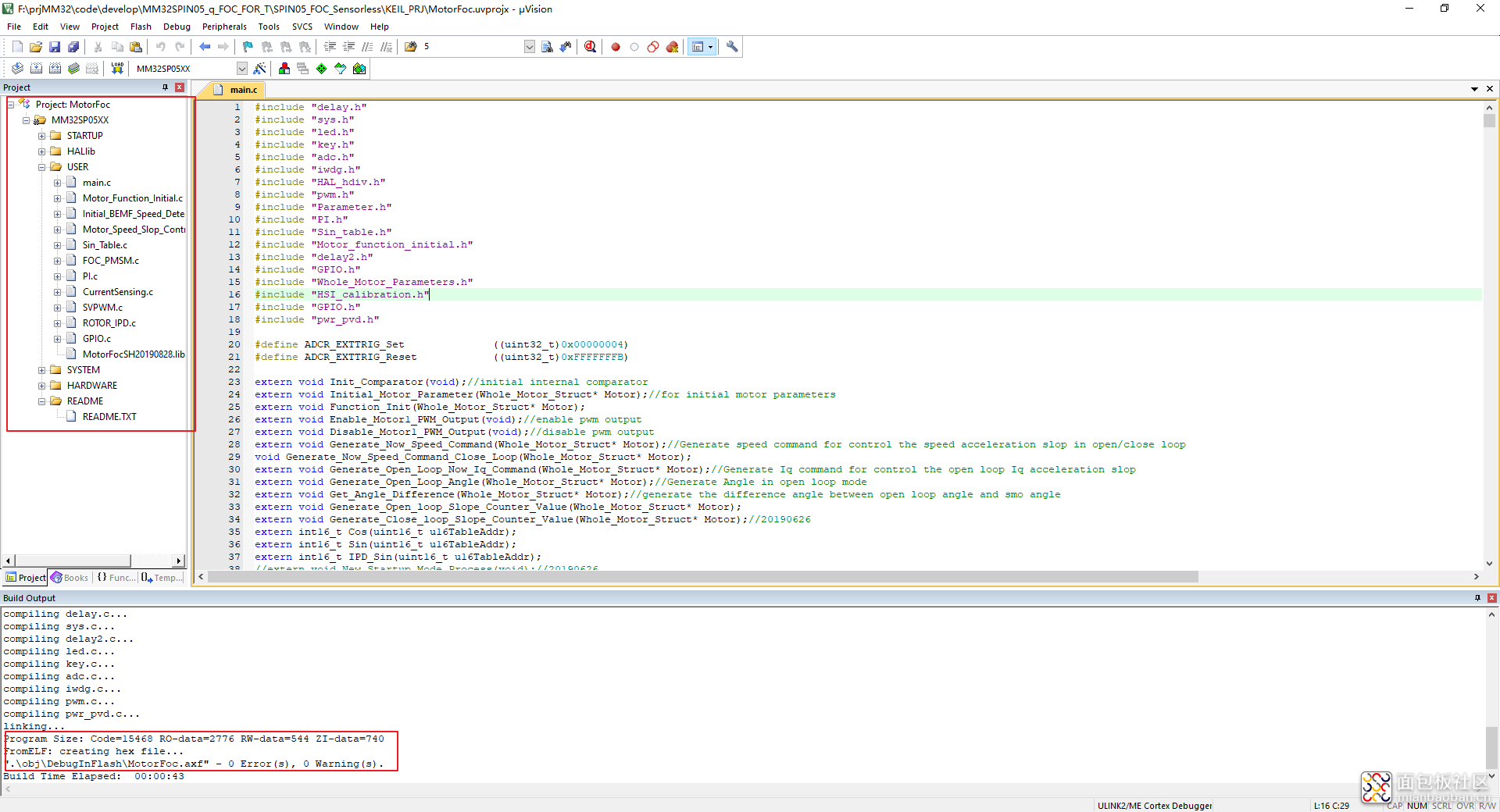Open Configuration wrench icon

tap(732, 47)
